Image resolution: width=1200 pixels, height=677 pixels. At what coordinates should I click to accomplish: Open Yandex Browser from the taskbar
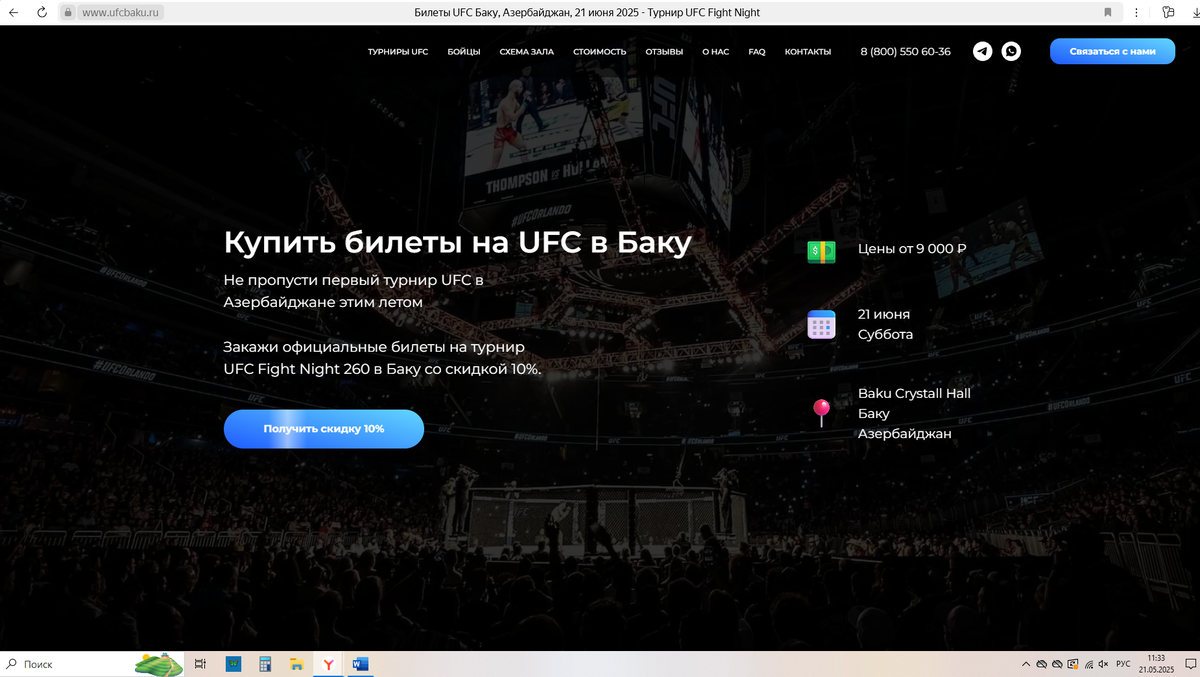(x=327, y=664)
